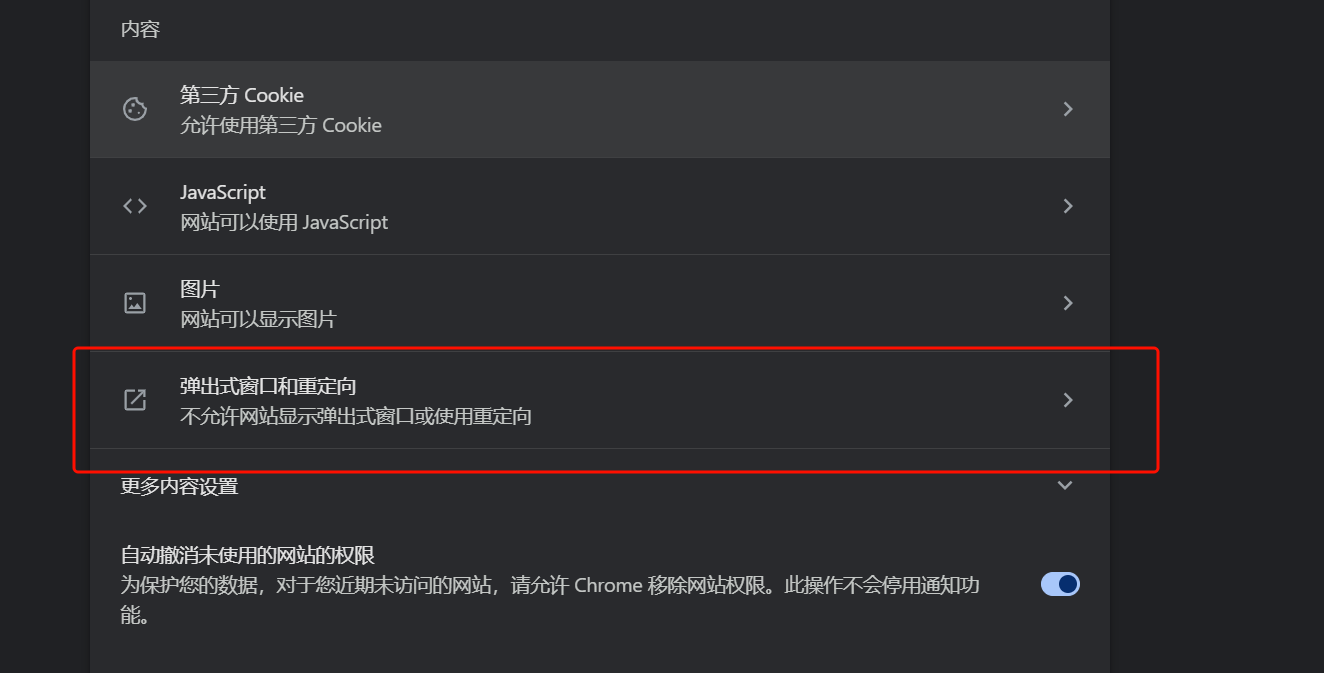Open the 弹出式窗口和重定向 title
Viewport: 1324px width, 673px height.
(x=268, y=386)
